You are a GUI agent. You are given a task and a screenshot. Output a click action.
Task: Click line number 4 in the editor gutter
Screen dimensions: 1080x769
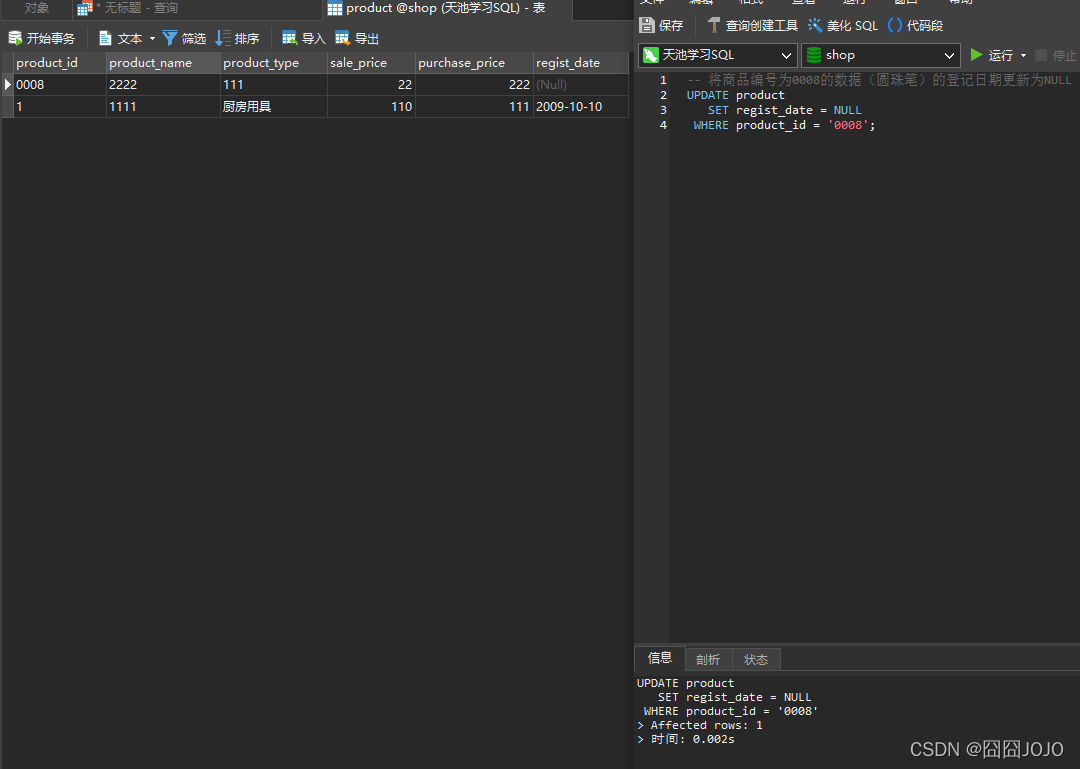click(663, 125)
